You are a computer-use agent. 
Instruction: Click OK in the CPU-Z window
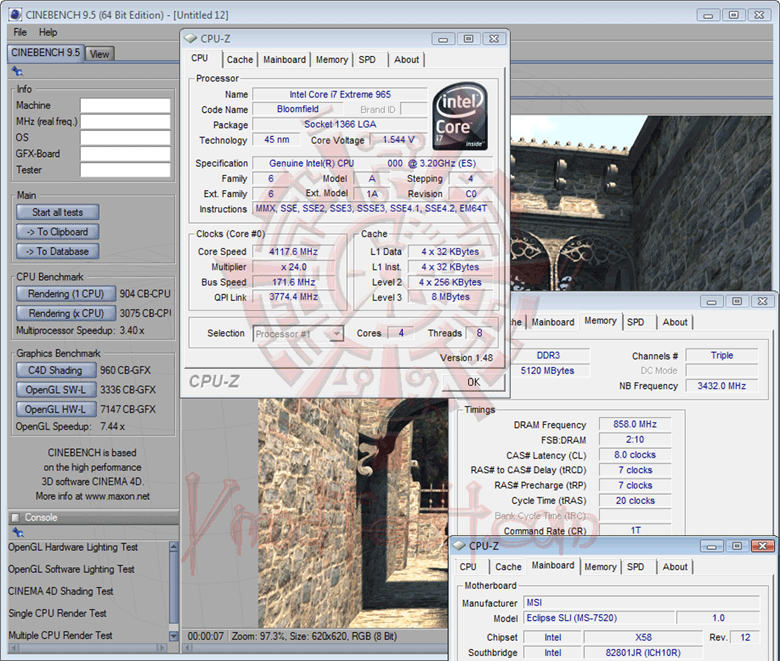click(473, 382)
